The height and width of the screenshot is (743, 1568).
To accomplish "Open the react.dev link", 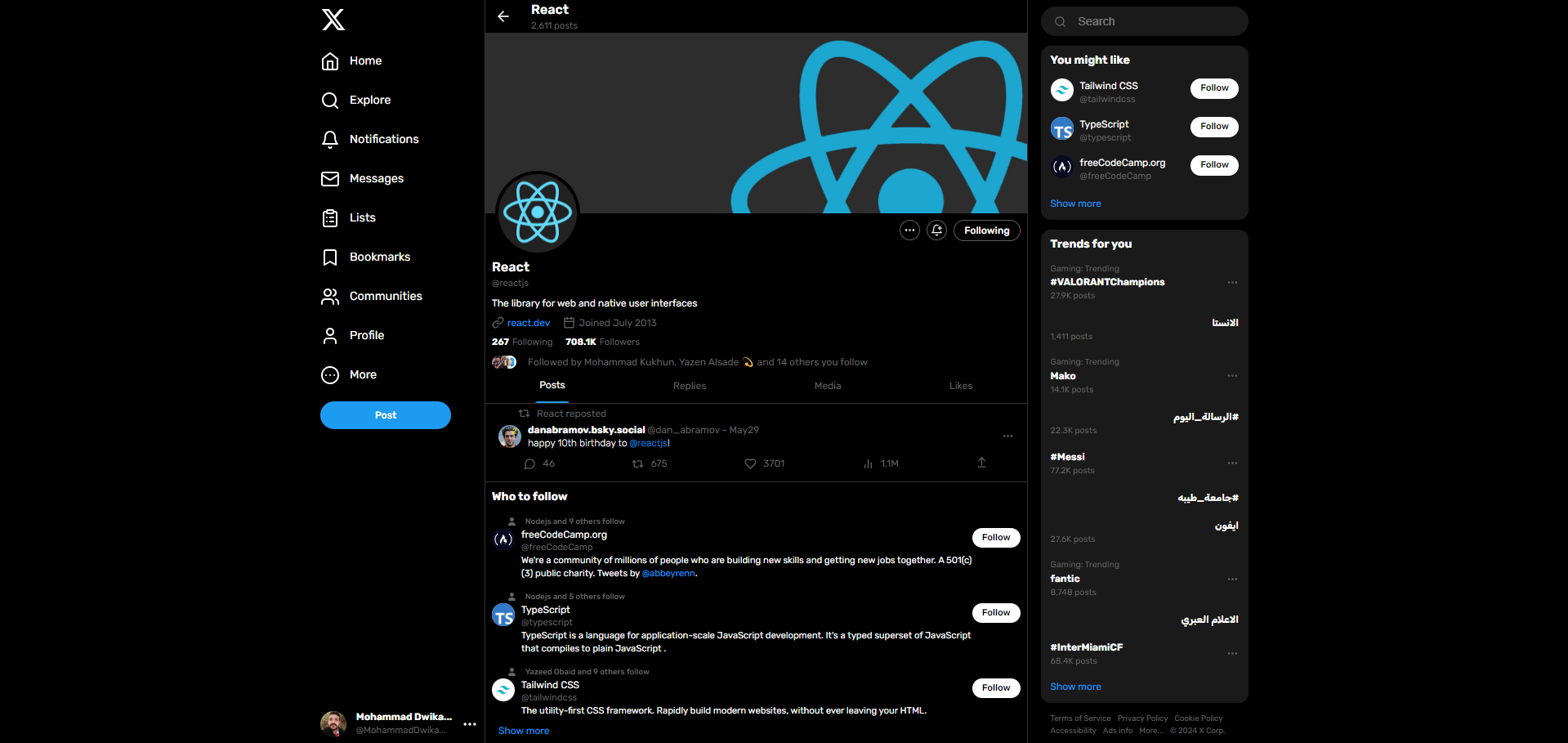I will click(528, 323).
